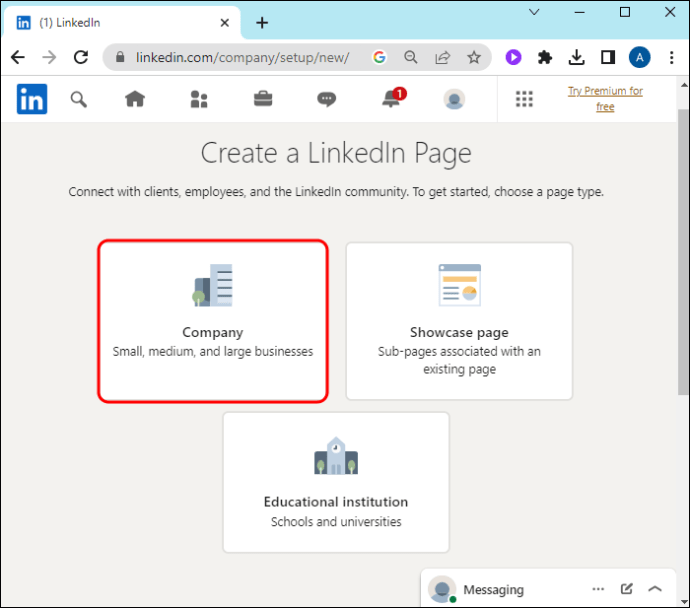Open Notifications bell icon
Screen dimensions: 690x608
coord(391,99)
